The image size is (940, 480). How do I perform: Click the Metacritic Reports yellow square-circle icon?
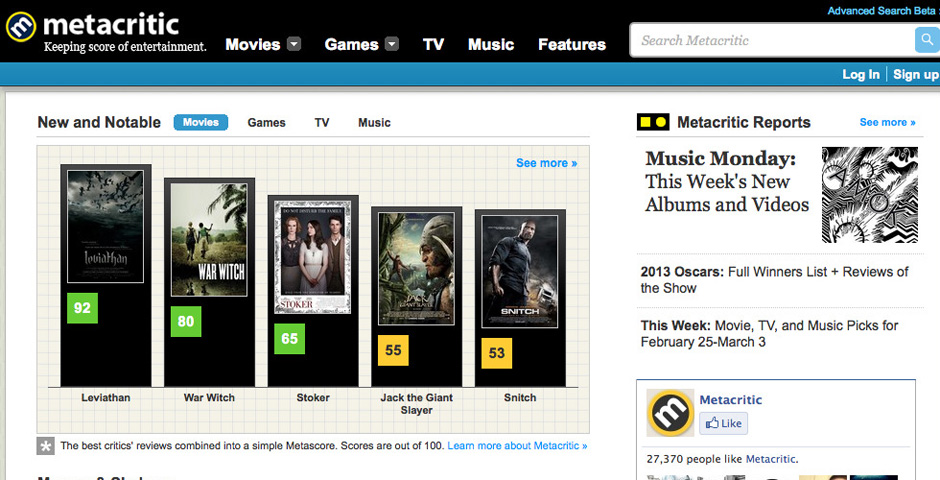(x=653, y=122)
